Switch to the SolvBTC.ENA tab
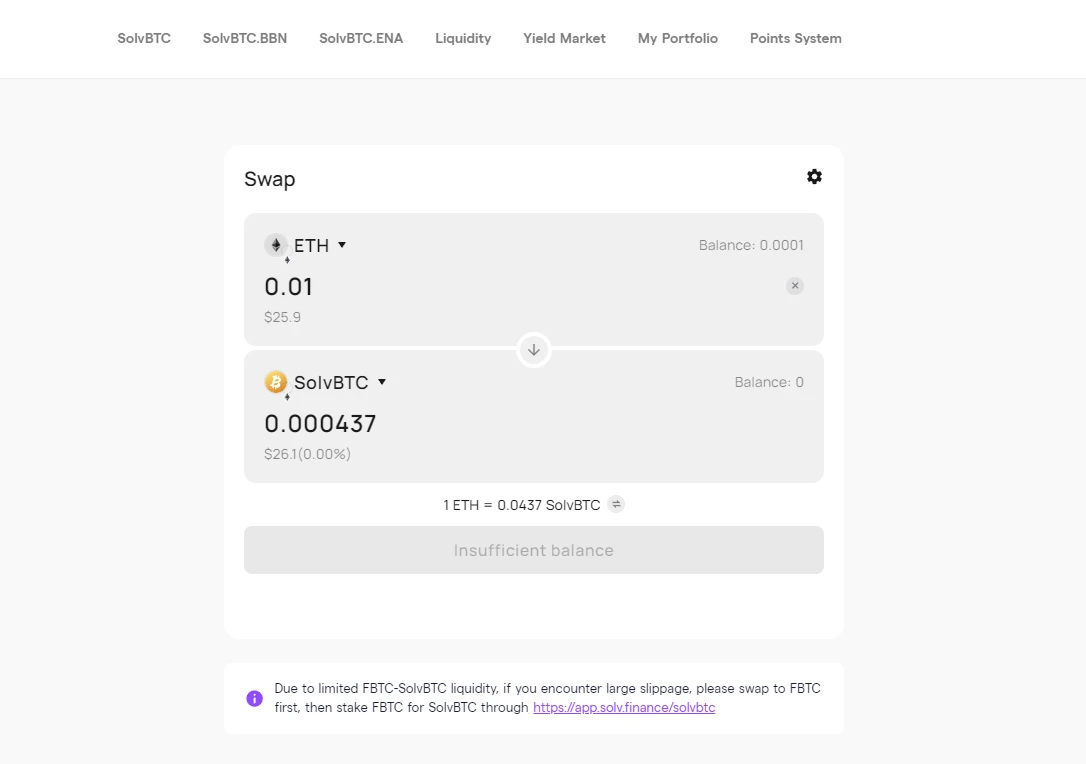This screenshot has height=764, width=1086. coord(361,38)
